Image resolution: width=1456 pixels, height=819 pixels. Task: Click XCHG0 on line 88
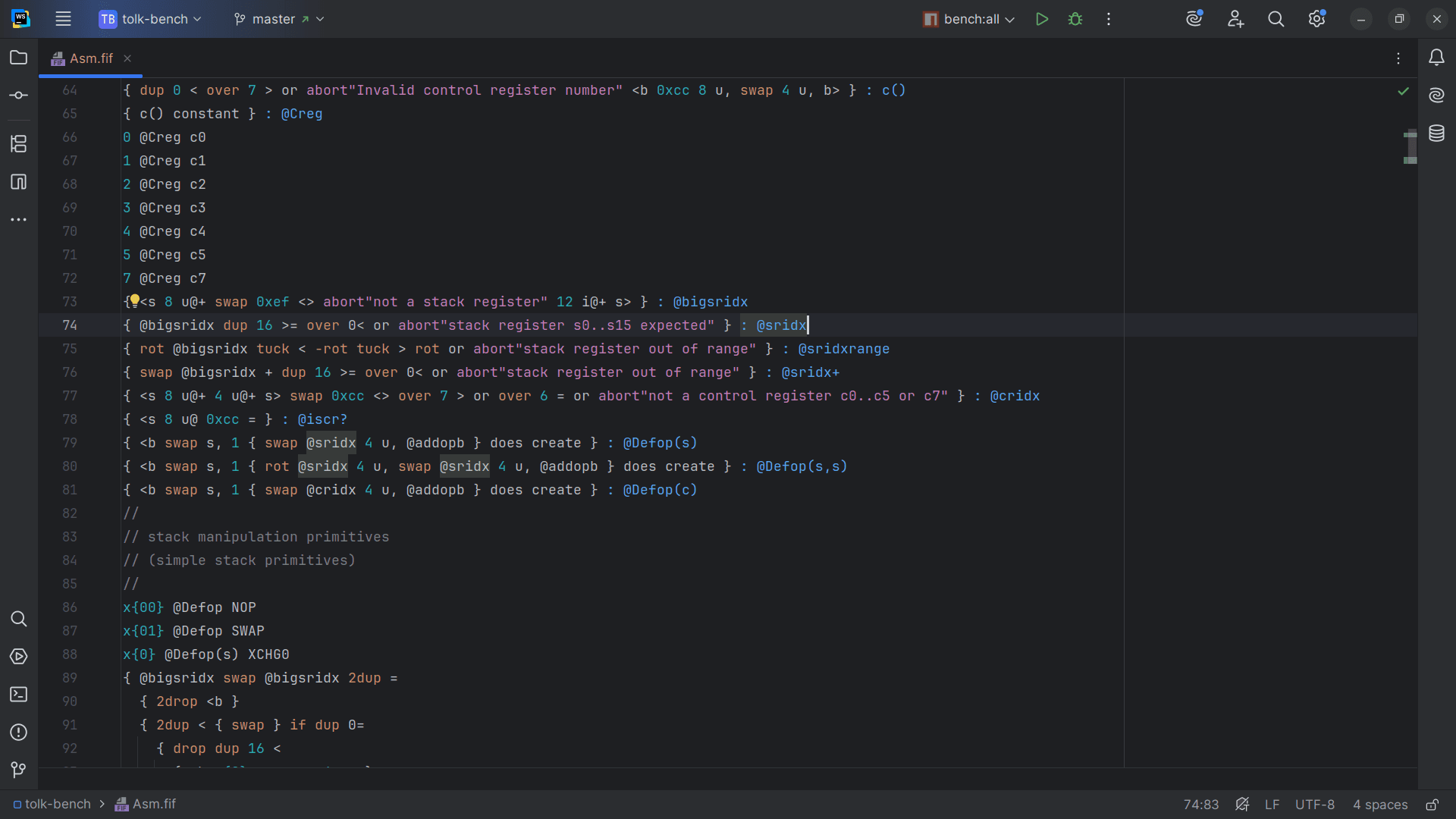click(x=268, y=654)
